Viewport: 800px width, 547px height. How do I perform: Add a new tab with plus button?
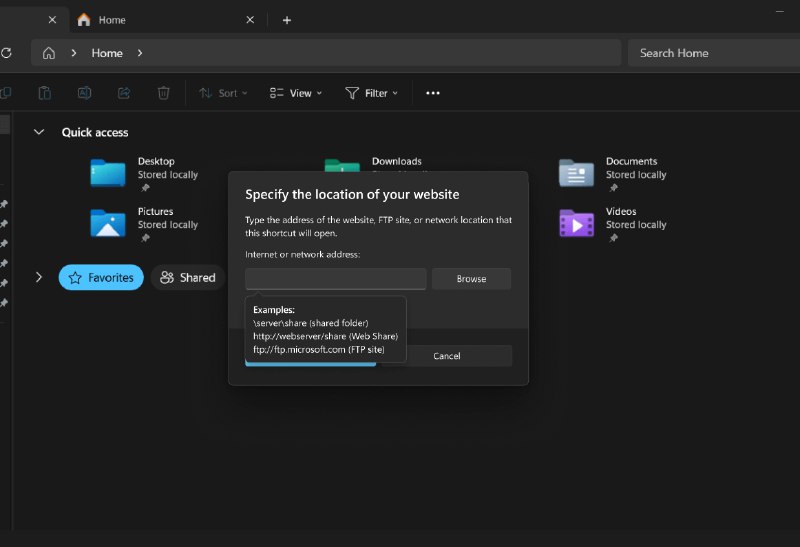(287, 20)
